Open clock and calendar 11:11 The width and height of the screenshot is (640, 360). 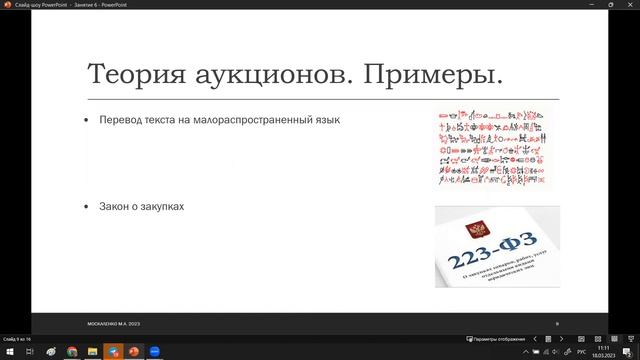pyautogui.click(x=603, y=352)
